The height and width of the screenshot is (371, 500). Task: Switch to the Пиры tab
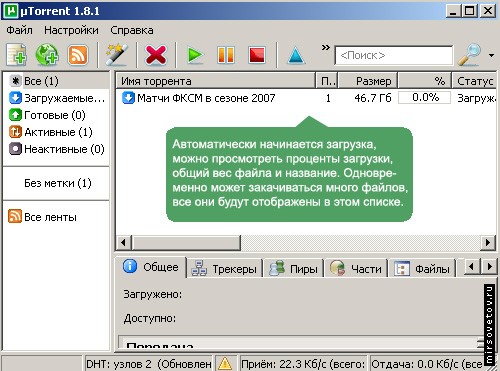(294, 269)
